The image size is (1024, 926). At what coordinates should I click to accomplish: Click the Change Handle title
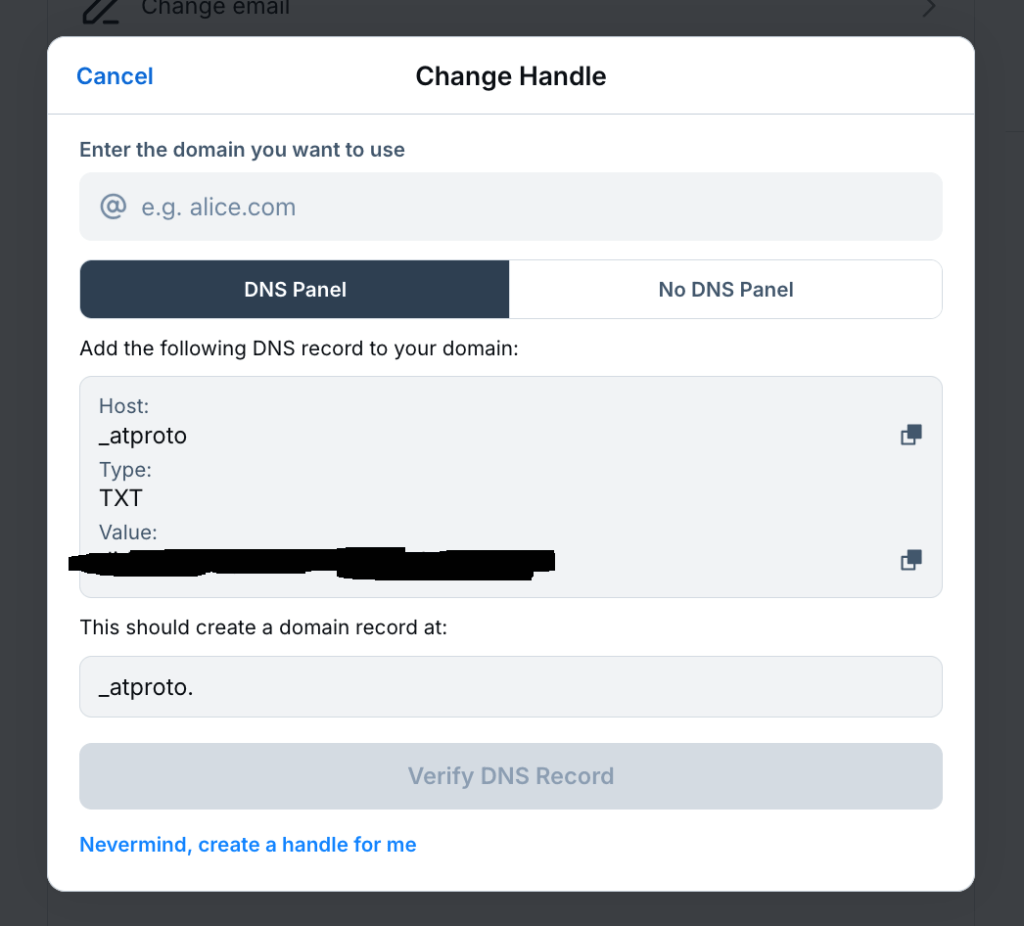click(x=511, y=76)
